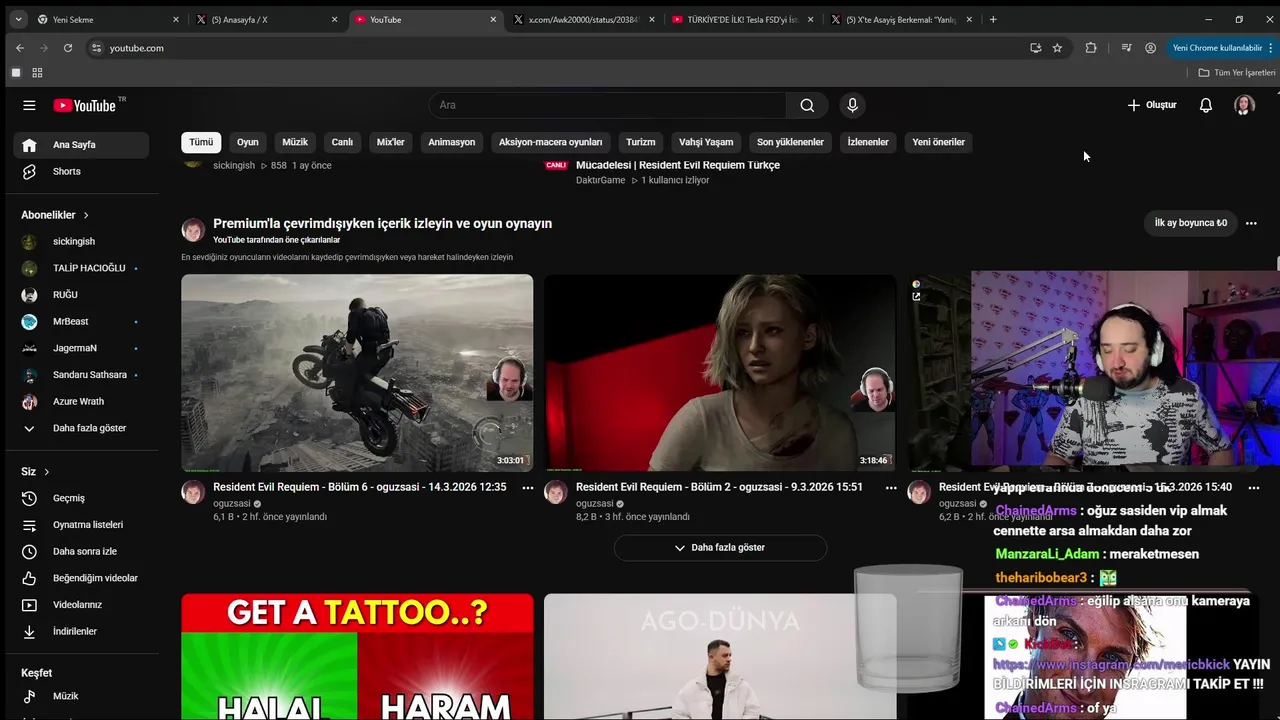The image size is (1280, 720).
Task: Select the Vahşi Yaşam chip
Action: 706,142
